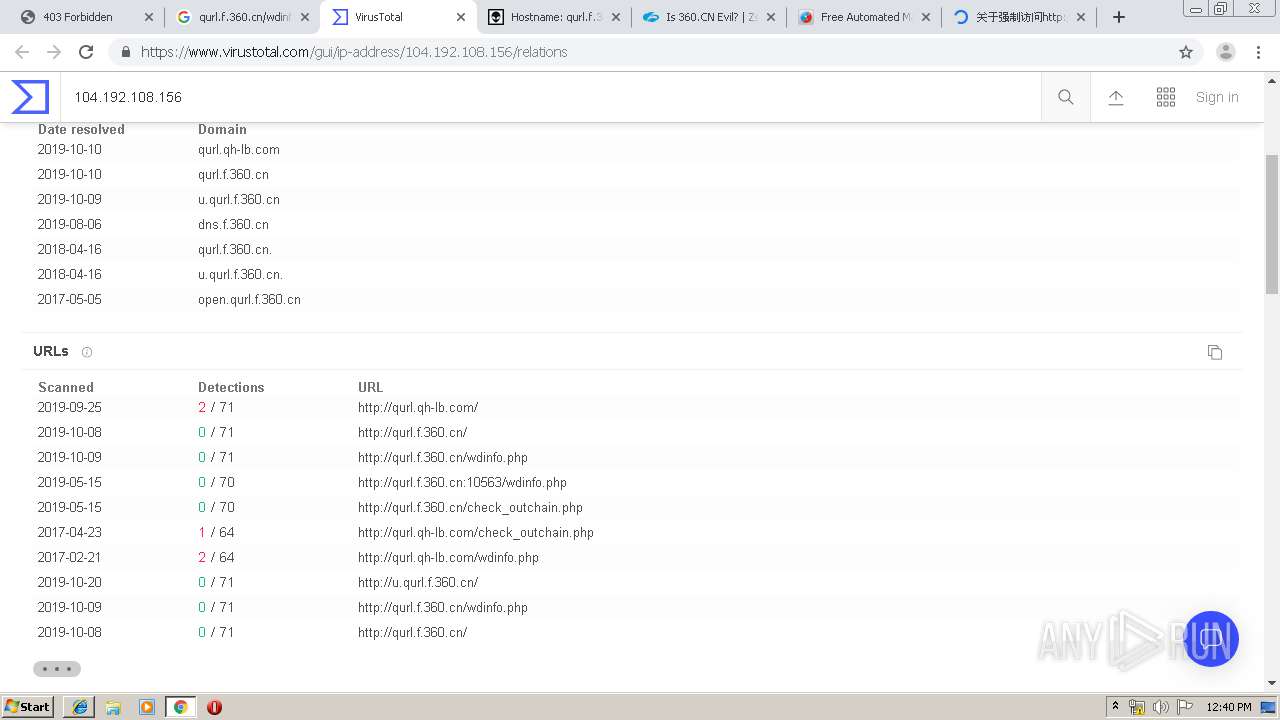Close the VirusTotal tab
The height and width of the screenshot is (720, 1280).
coord(461,17)
